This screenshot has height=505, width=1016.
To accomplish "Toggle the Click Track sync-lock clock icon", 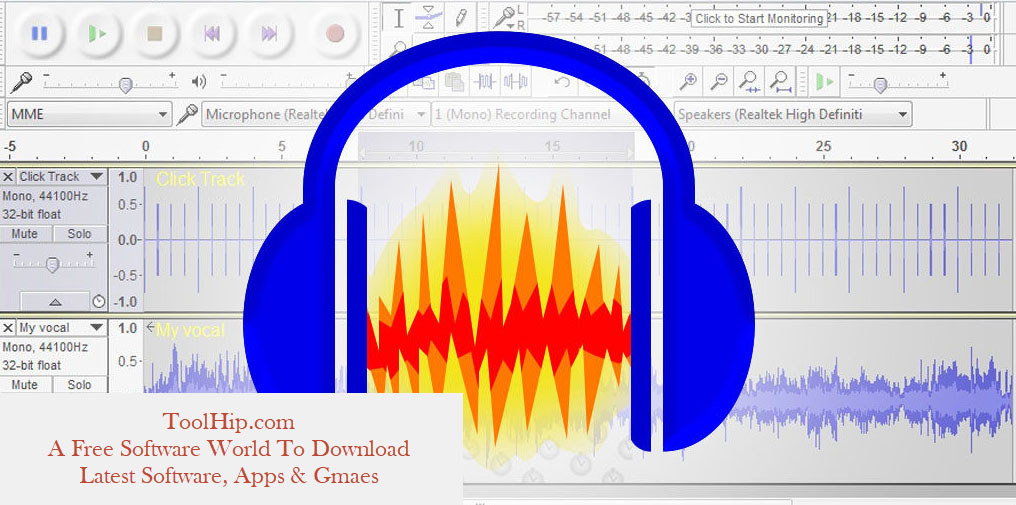I will pyautogui.click(x=98, y=301).
